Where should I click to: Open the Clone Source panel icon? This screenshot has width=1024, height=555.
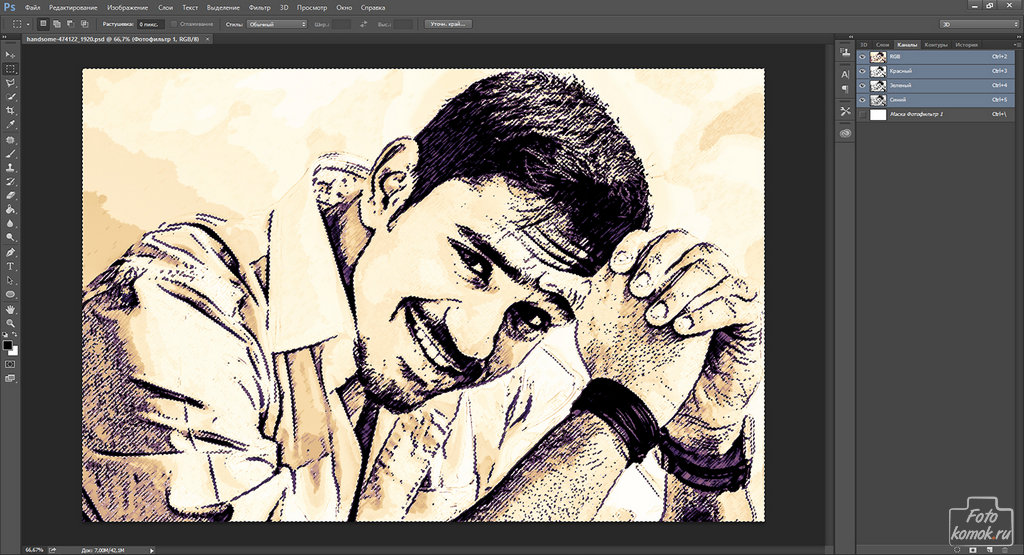click(x=845, y=53)
